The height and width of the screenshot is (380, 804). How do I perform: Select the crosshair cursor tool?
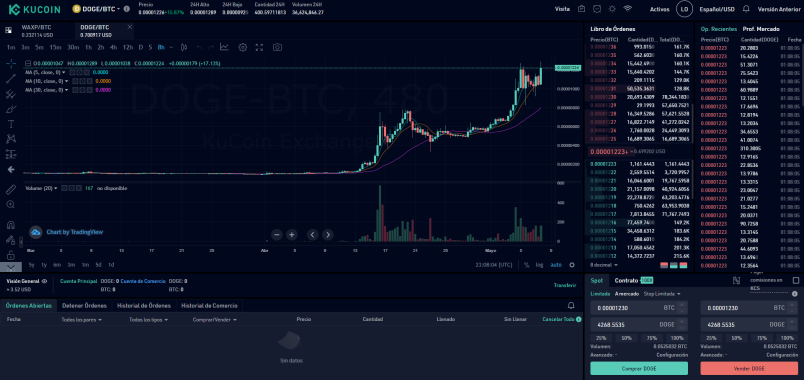tap(11, 64)
